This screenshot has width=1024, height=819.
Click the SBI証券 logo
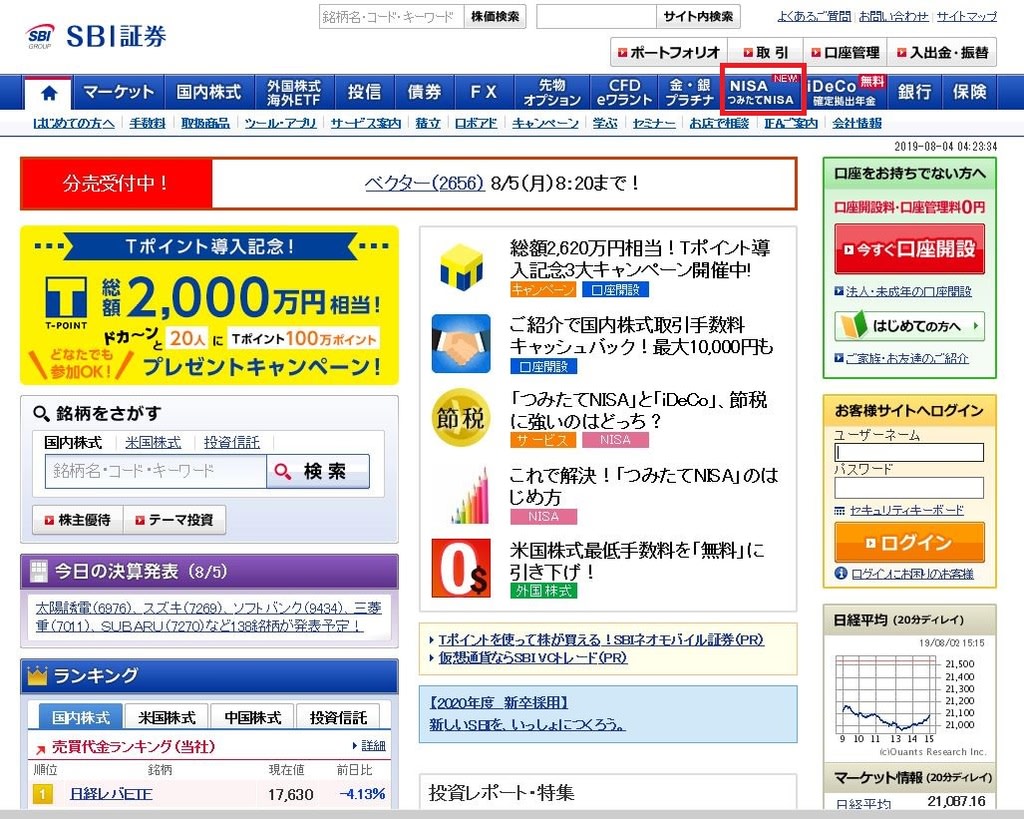pyautogui.click(x=97, y=37)
